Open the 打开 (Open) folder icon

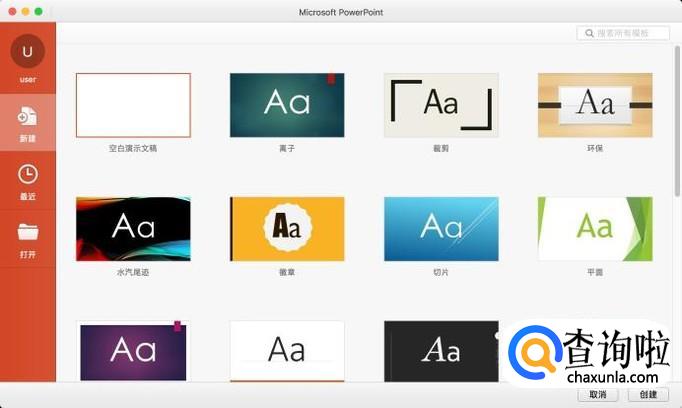[x=28, y=231]
